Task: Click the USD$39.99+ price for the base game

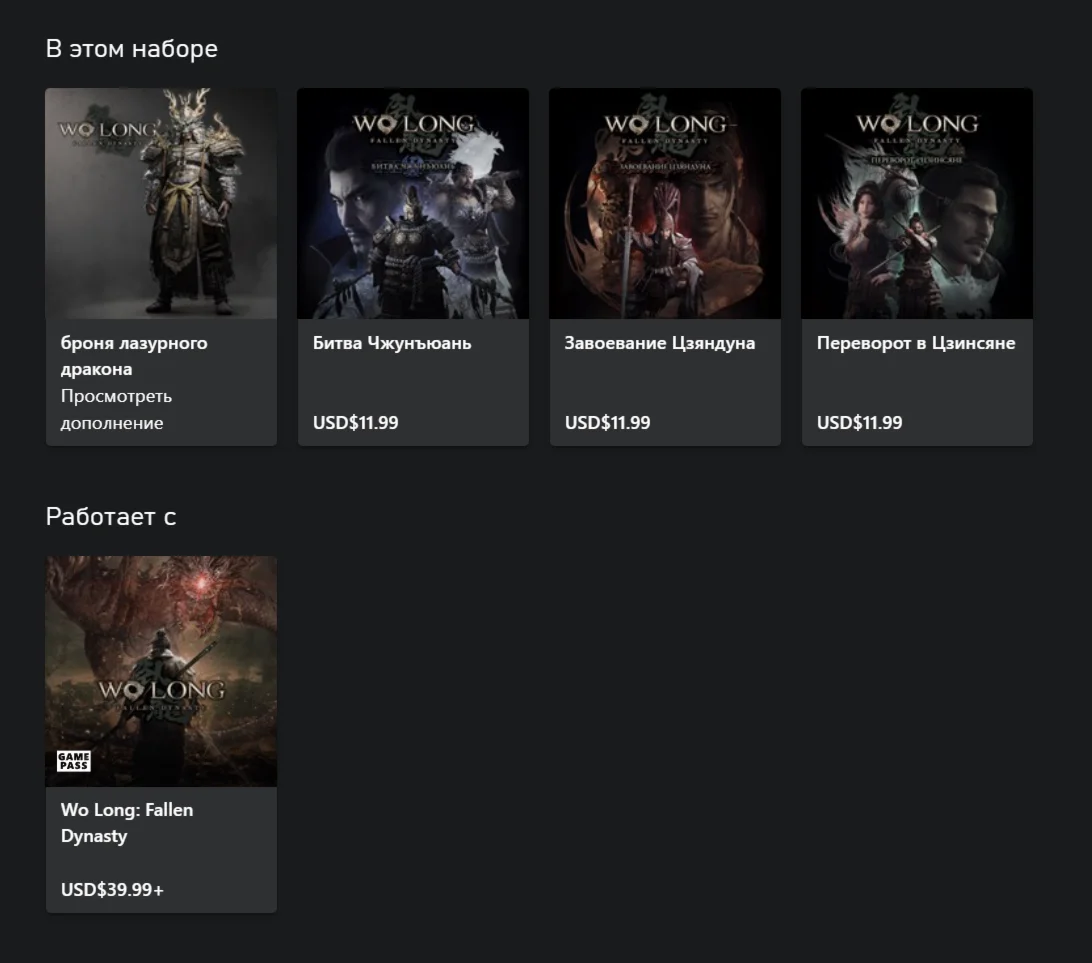Action: click(112, 889)
